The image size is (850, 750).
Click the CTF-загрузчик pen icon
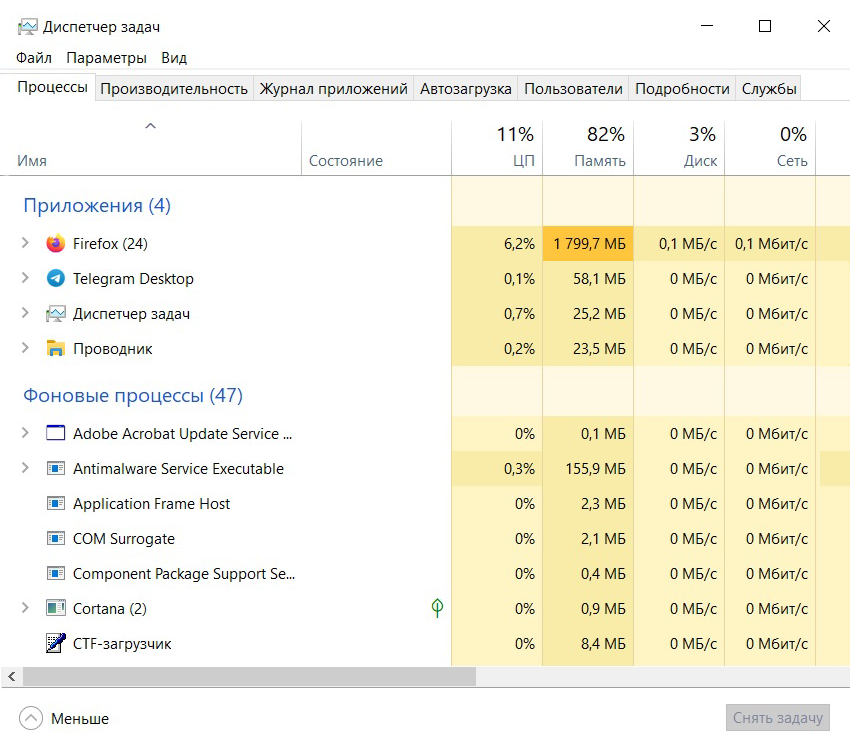coord(56,644)
